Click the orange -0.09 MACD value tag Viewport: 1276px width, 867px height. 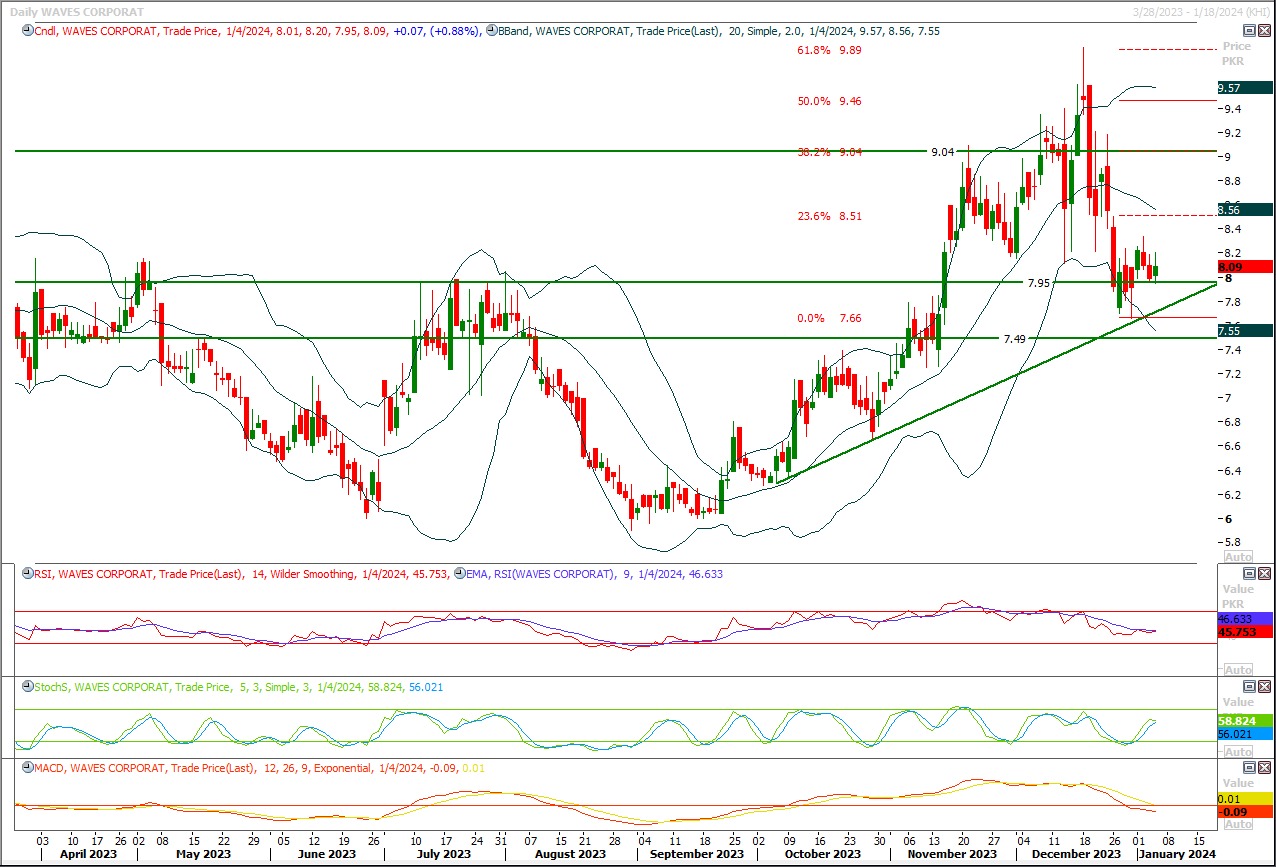coord(1245,811)
